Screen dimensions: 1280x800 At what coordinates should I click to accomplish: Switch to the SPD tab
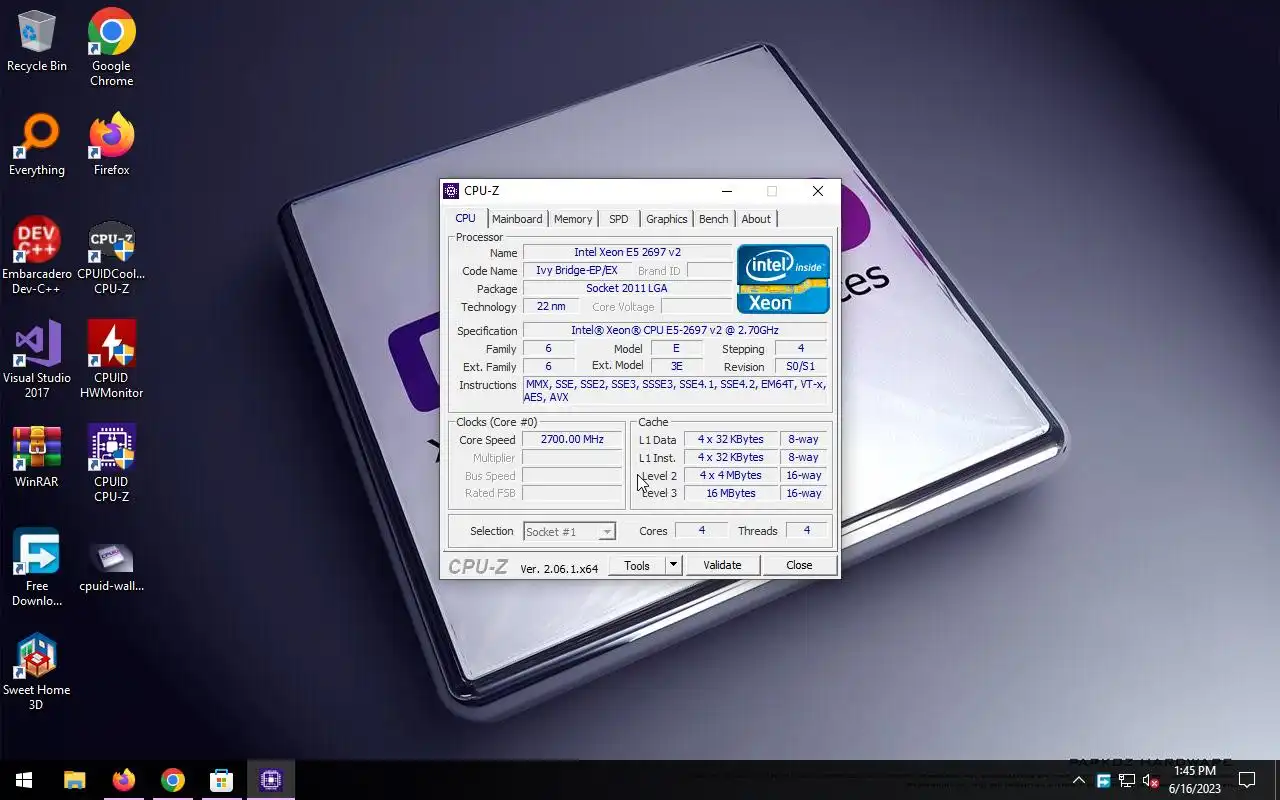[x=619, y=219]
